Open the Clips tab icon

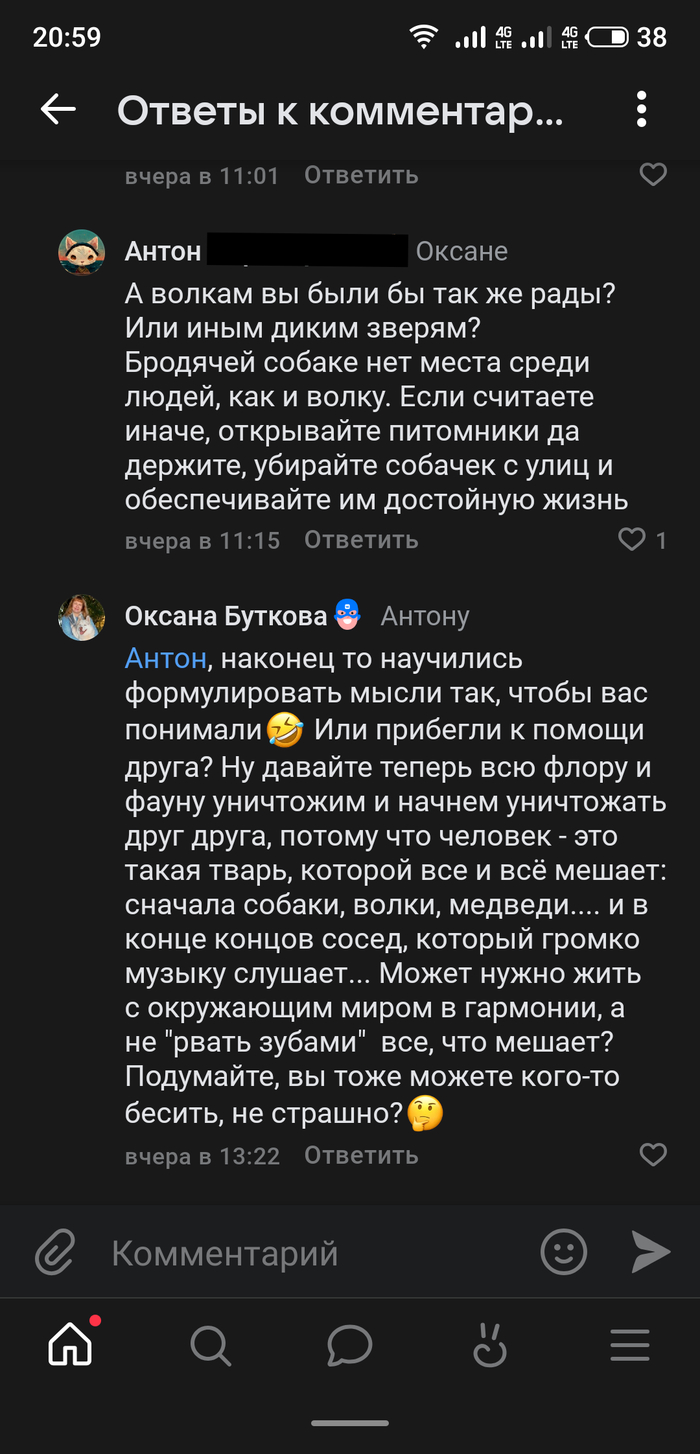490,1346
